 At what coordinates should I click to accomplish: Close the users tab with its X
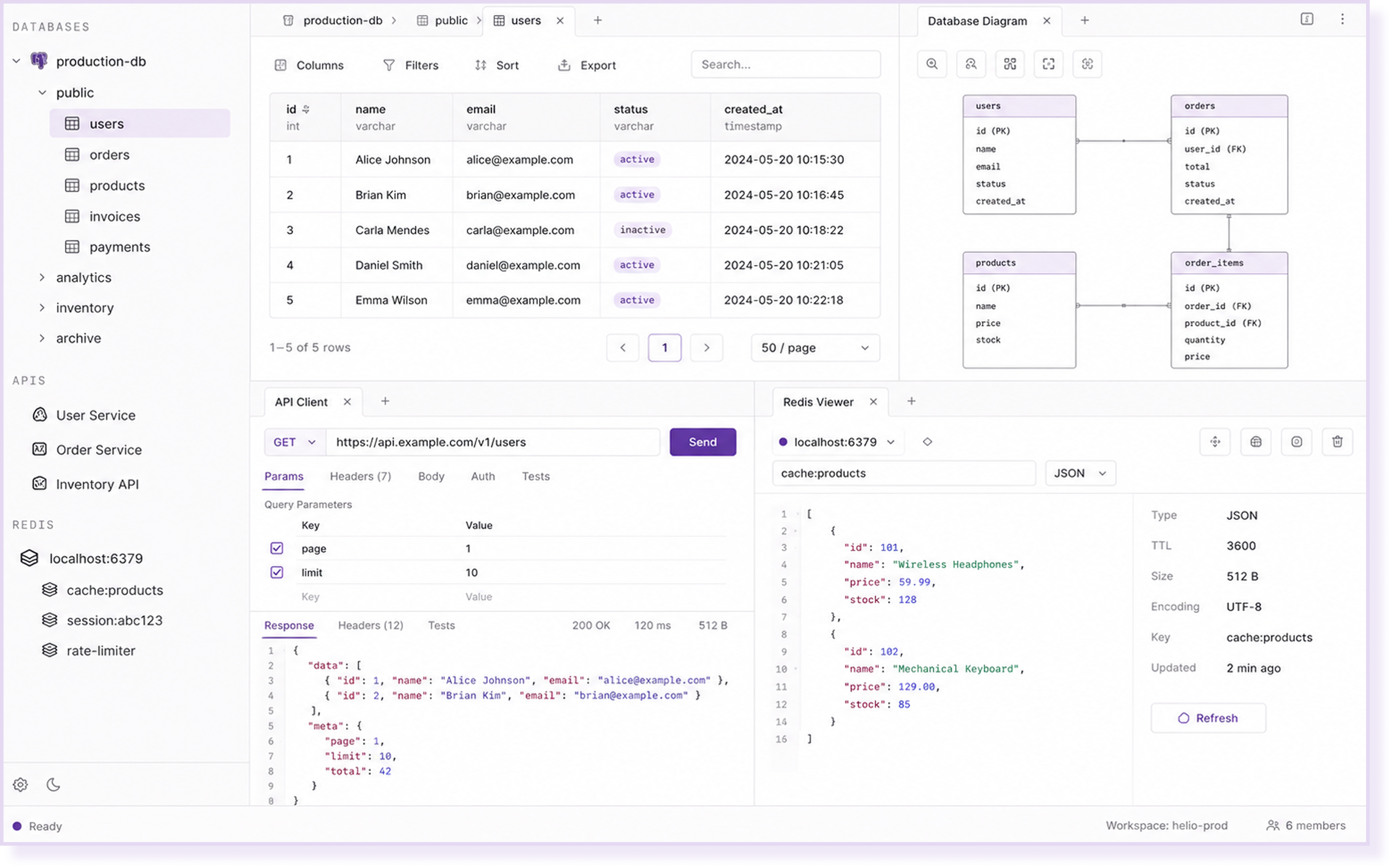(560, 21)
